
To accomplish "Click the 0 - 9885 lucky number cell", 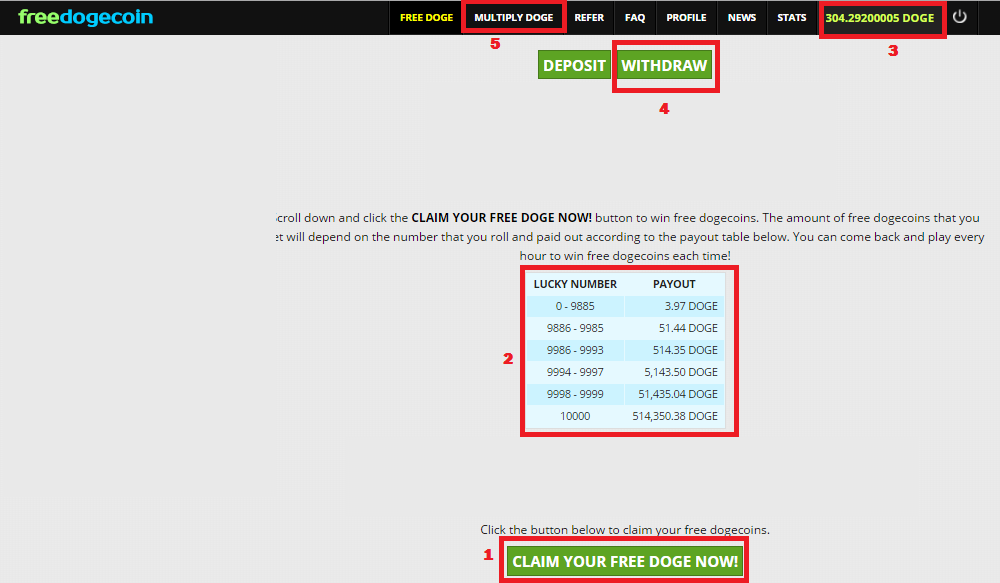I will click(x=575, y=306).
